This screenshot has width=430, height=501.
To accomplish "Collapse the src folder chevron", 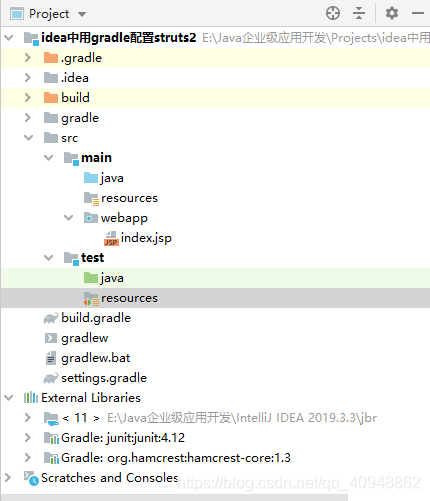I will pyautogui.click(x=29, y=138).
